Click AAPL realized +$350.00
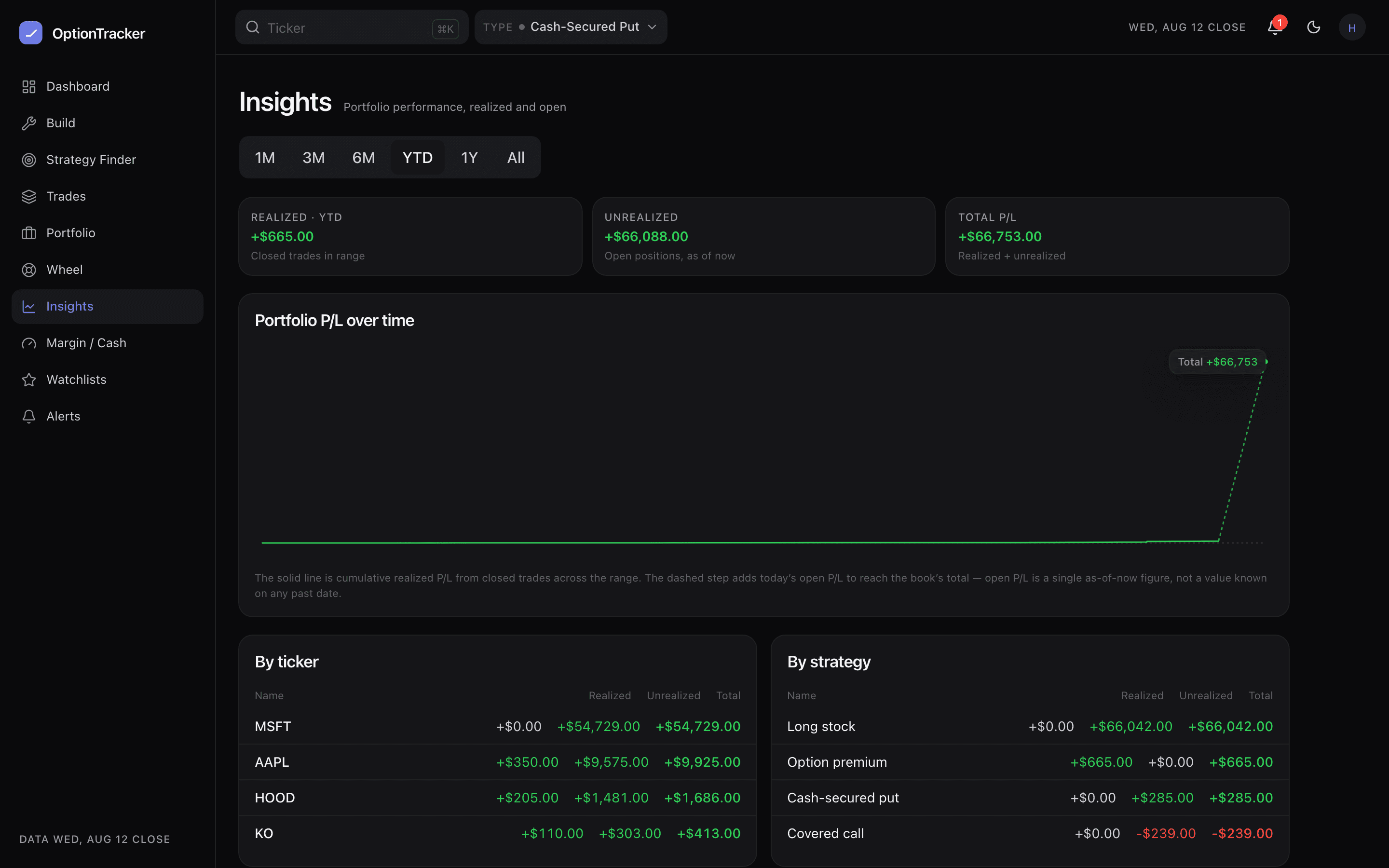1389x868 pixels. pyautogui.click(x=527, y=762)
